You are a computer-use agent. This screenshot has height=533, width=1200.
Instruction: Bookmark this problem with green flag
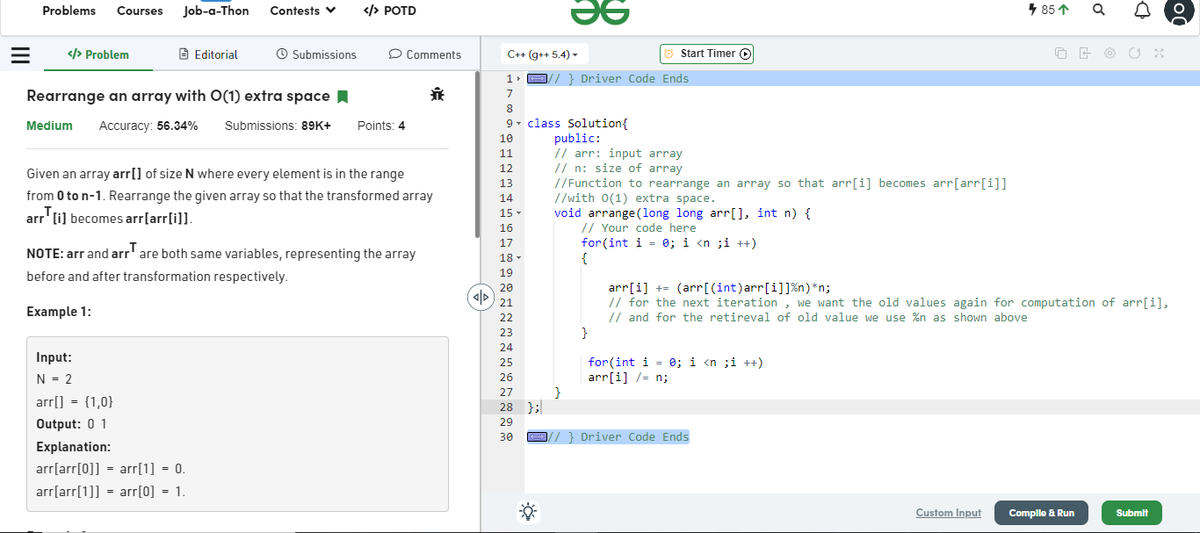pyautogui.click(x=342, y=96)
